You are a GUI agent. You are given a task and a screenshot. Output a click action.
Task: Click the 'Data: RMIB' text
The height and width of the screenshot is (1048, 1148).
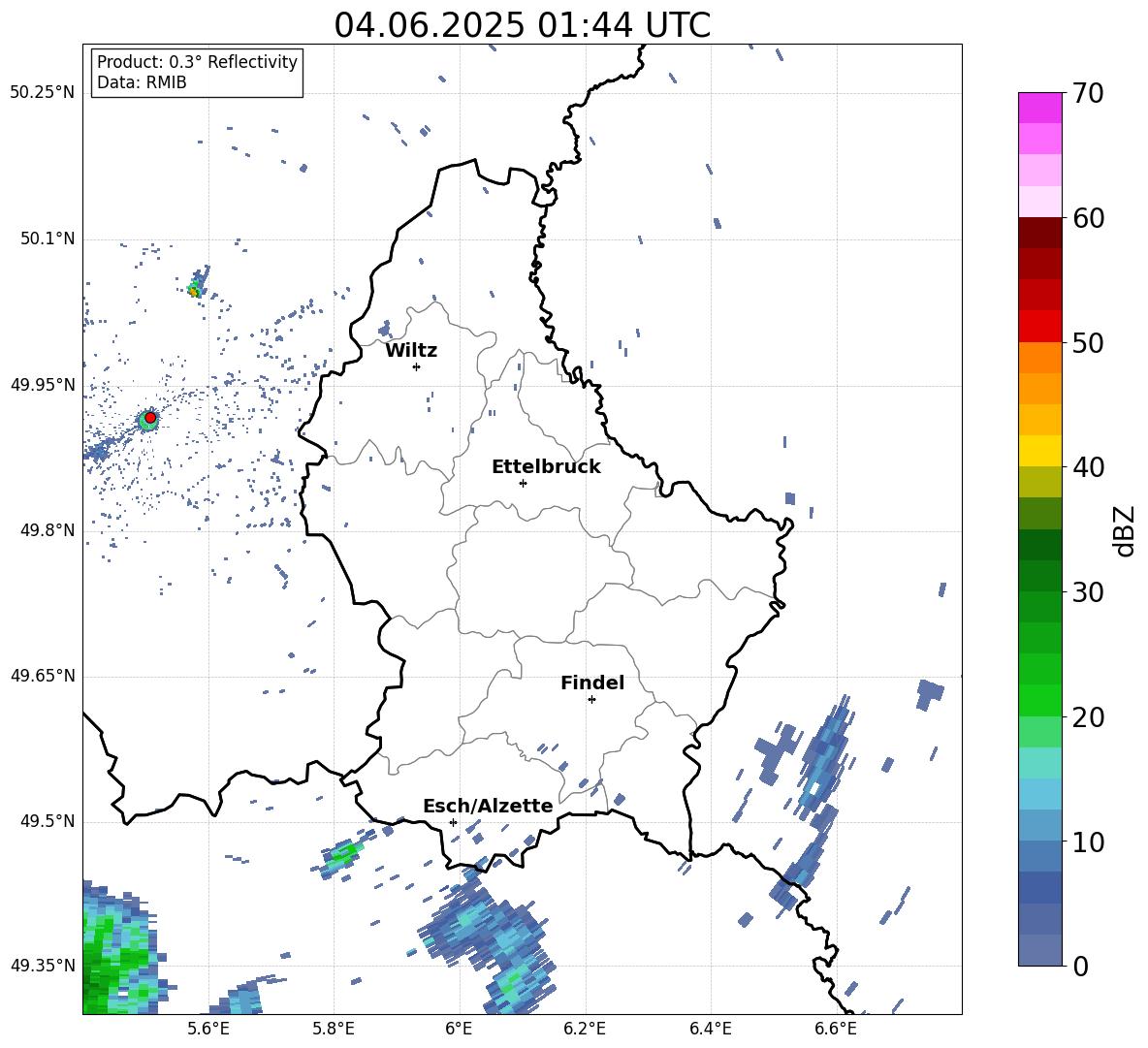click(x=142, y=82)
